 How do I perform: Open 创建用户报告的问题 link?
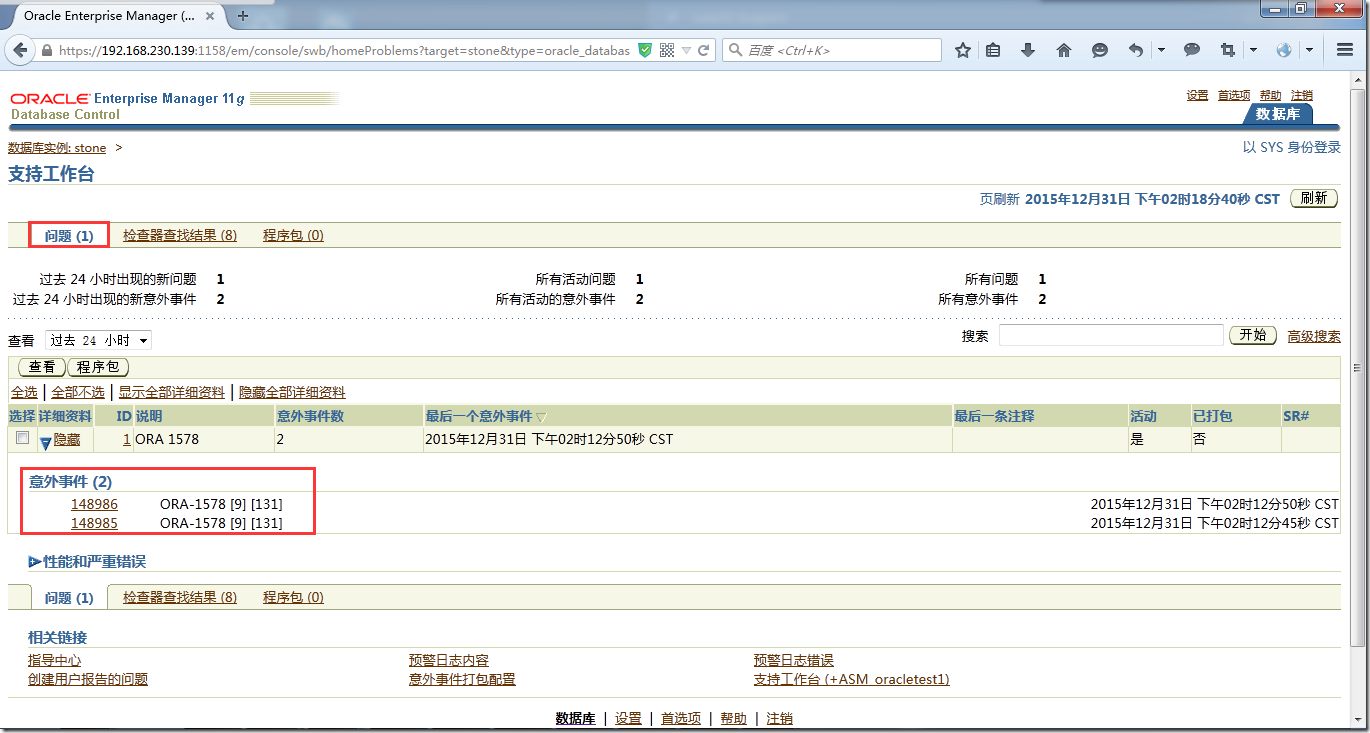click(x=88, y=679)
